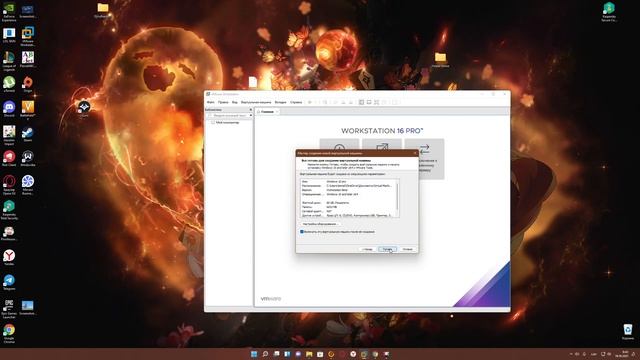Close the library panel with its X
Image resolution: width=640 pixels, height=360 pixels.
click(251, 109)
